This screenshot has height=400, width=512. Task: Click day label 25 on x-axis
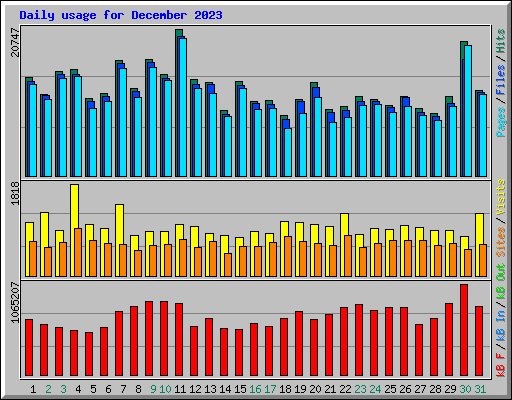[390, 389]
